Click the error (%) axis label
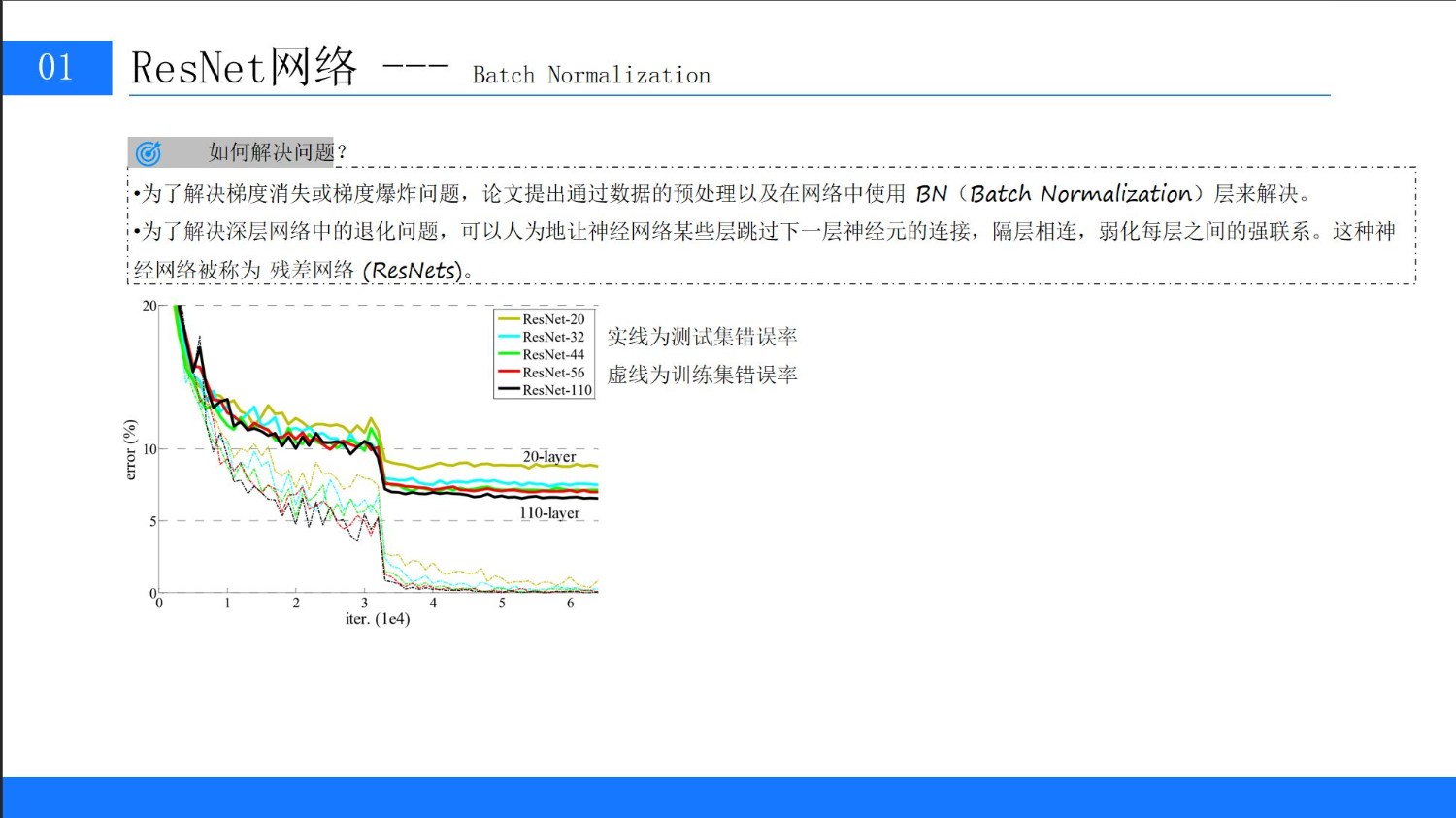 pyautogui.click(x=131, y=449)
